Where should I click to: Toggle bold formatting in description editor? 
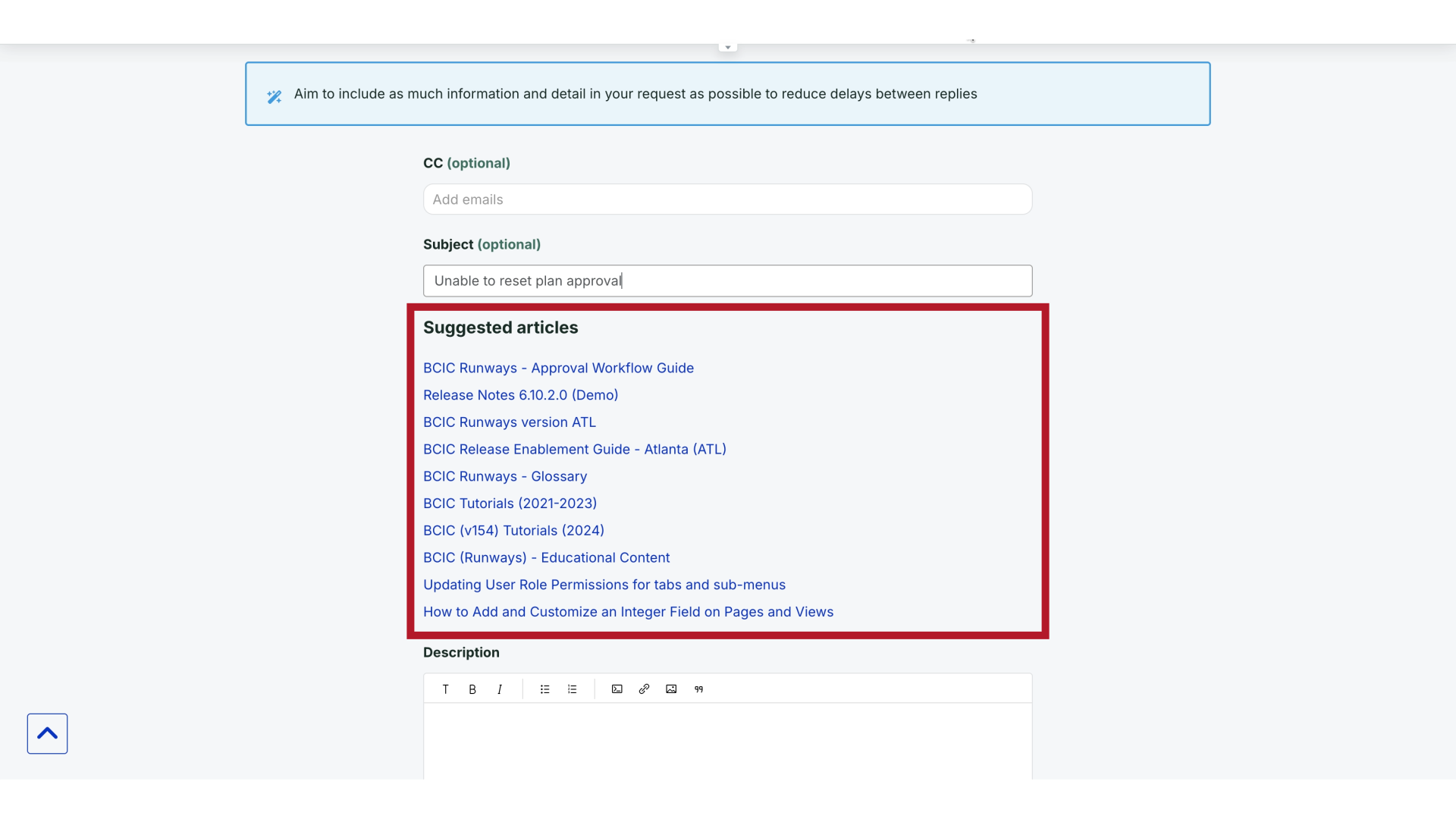click(x=472, y=689)
